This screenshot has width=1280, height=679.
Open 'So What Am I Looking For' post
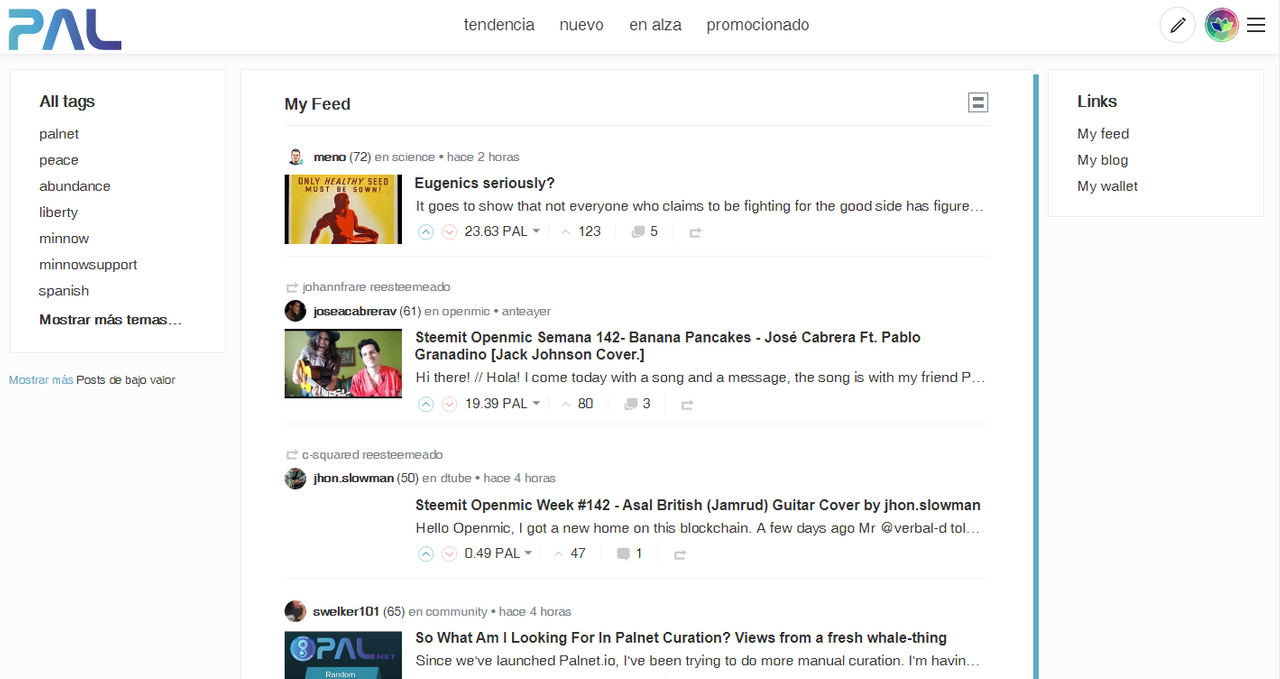coord(681,638)
